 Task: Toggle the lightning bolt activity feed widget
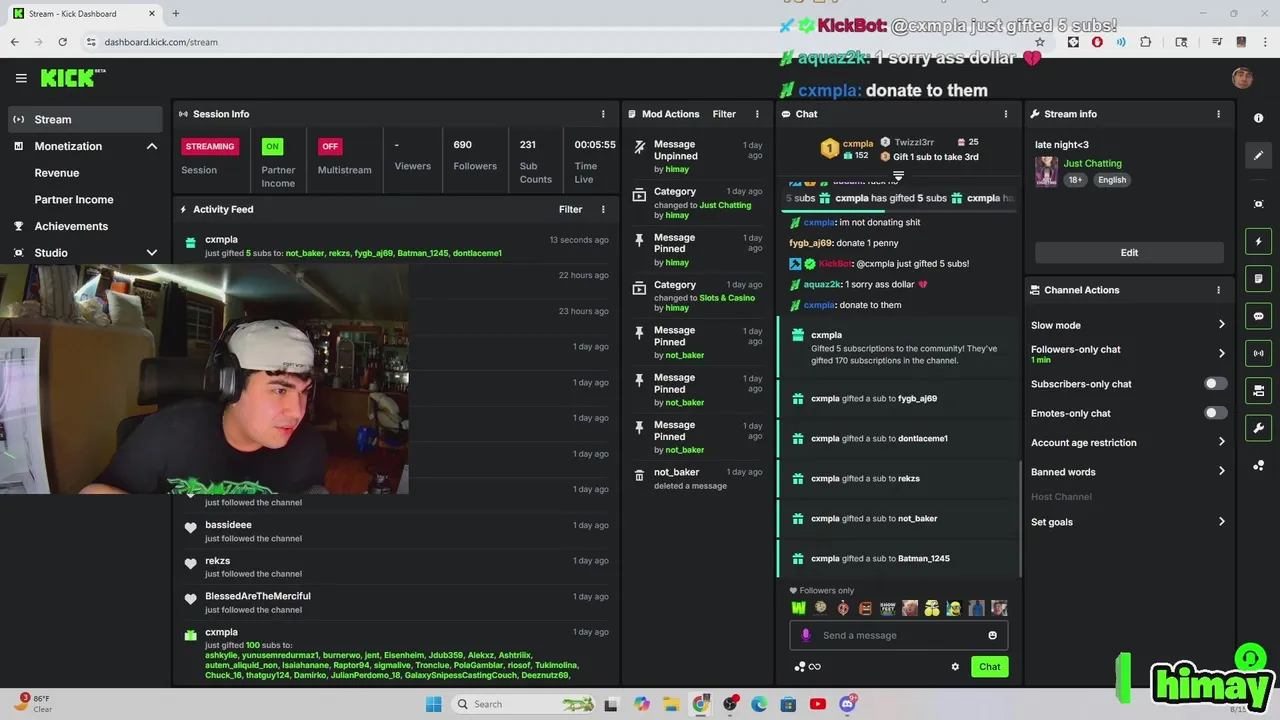pos(1258,241)
